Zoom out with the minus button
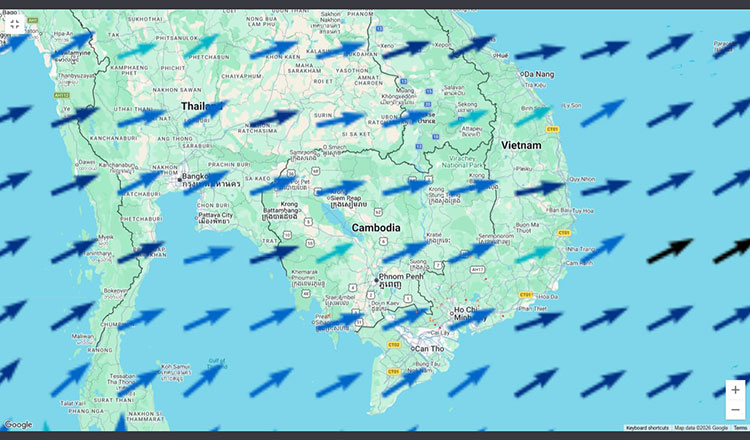 pyautogui.click(x=735, y=410)
